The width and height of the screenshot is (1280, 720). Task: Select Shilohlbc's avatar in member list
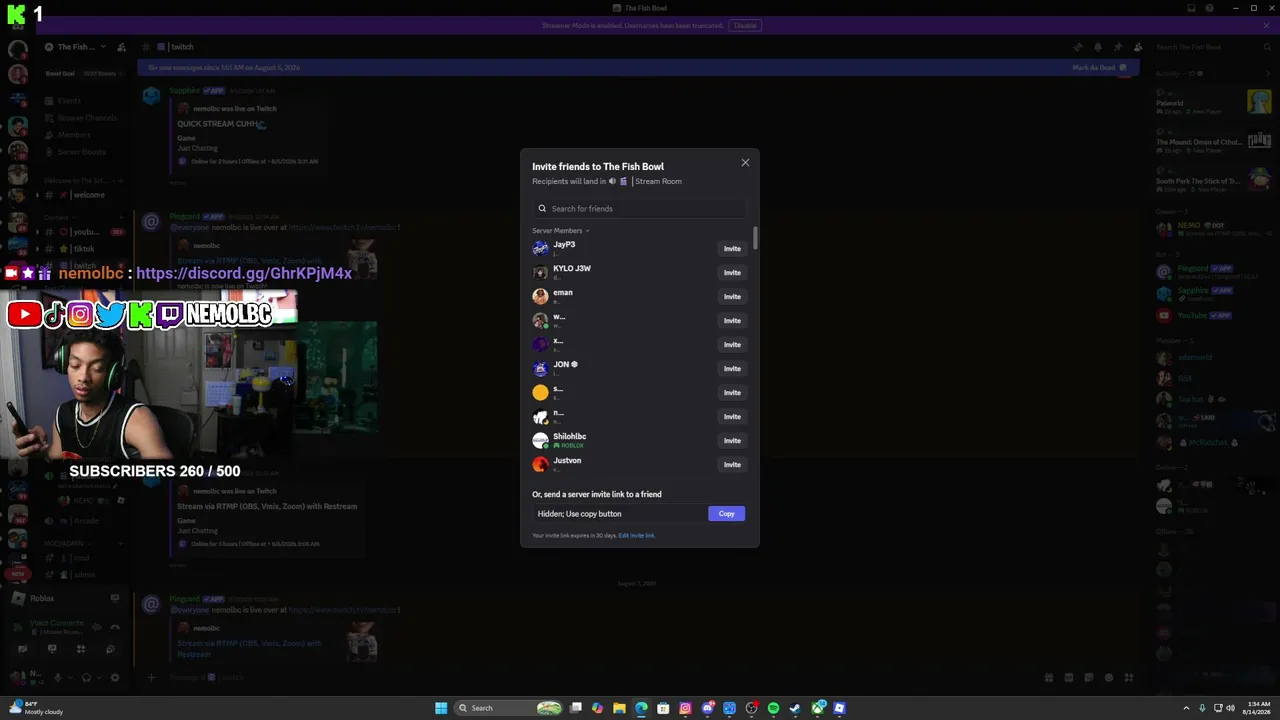pyautogui.click(x=540, y=440)
